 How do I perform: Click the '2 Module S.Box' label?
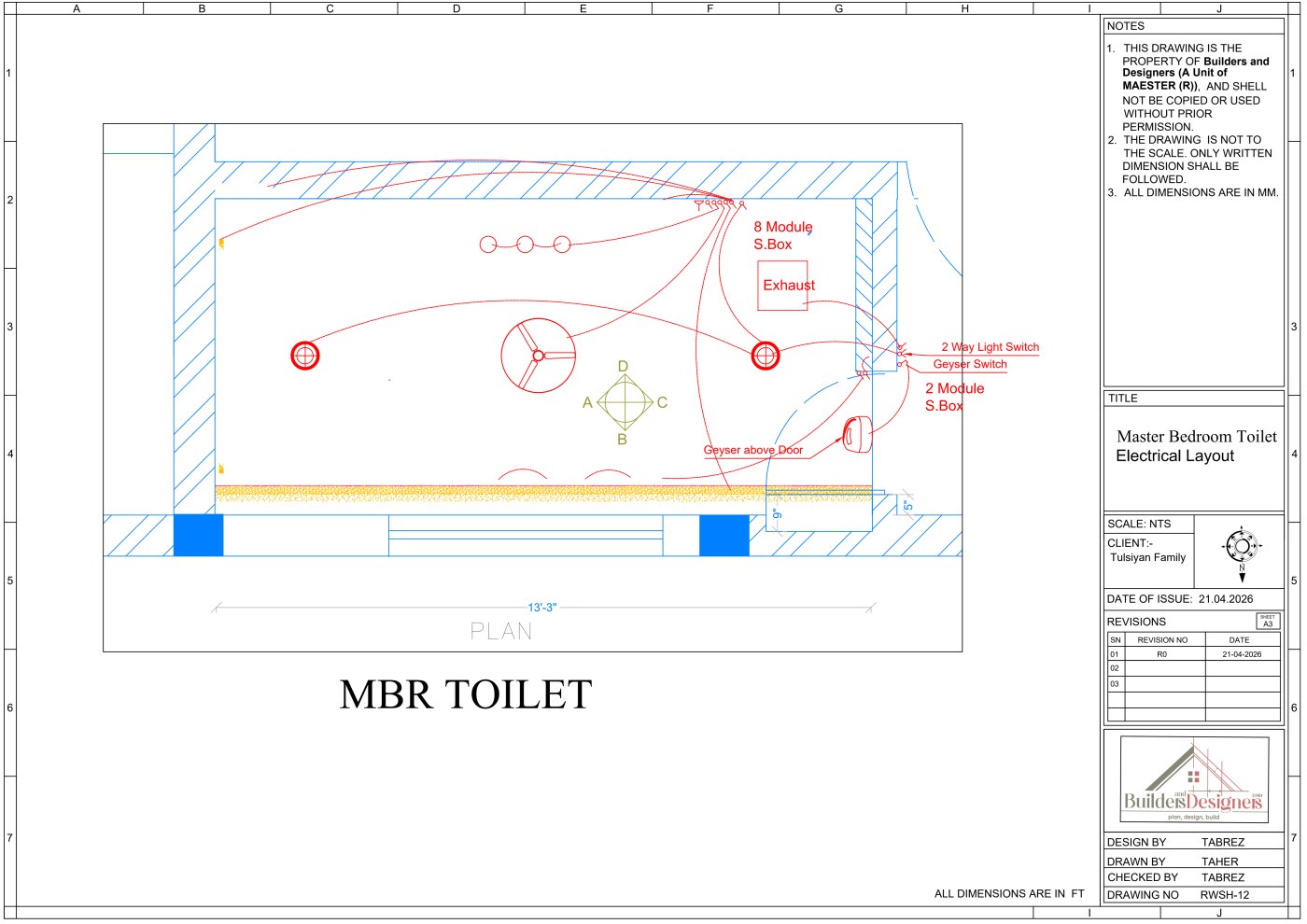954,397
